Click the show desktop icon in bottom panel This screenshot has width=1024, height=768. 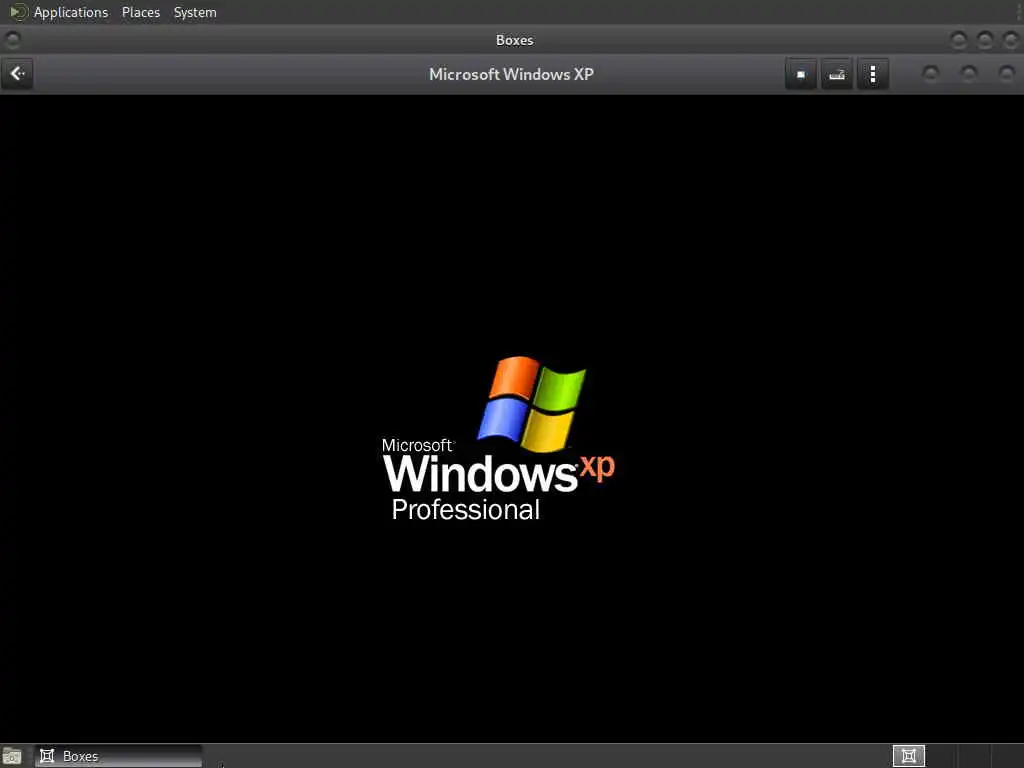(12, 756)
